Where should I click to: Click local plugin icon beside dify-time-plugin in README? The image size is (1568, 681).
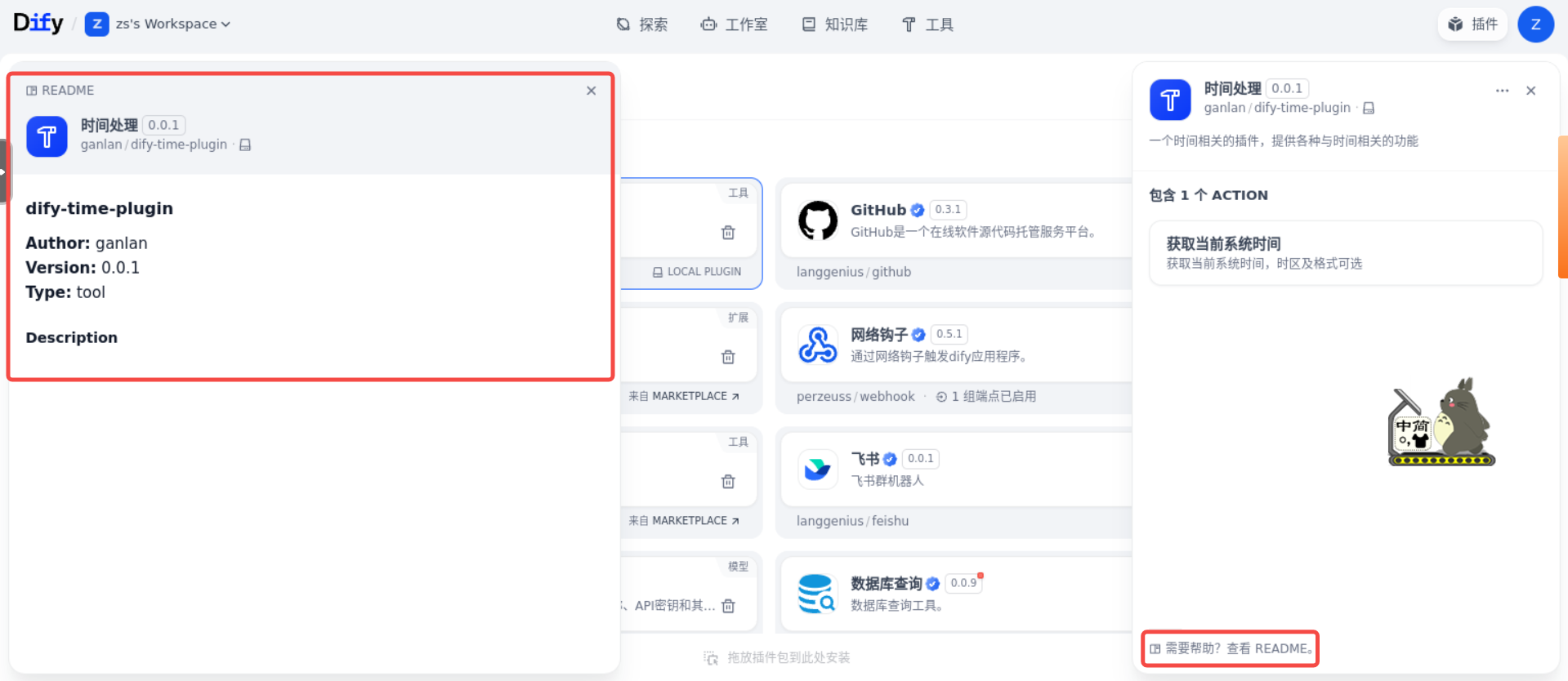coord(245,145)
